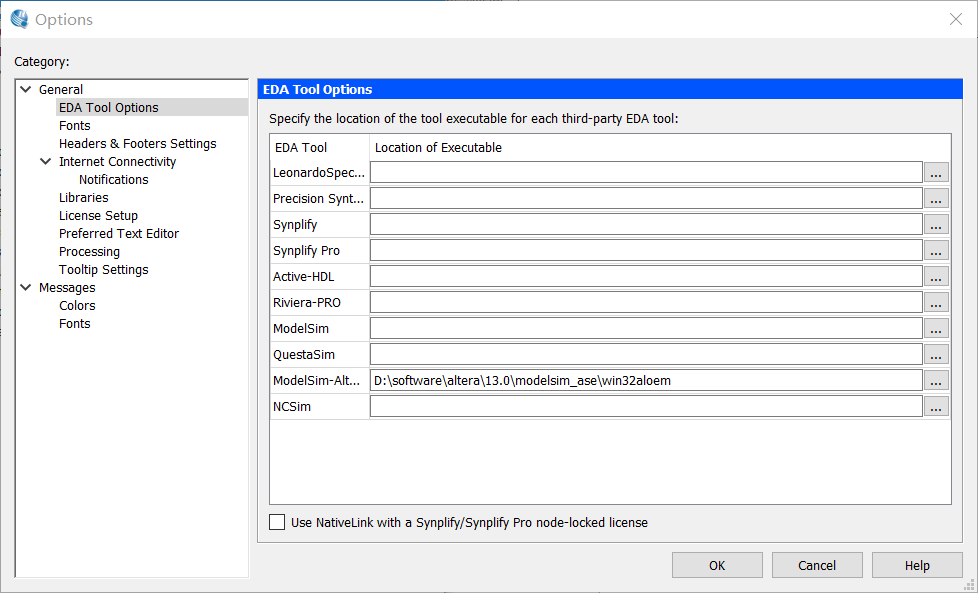This screenshot has width=978, height=593.
Task: Collapse the Messages category tree
Action: [26, 287]
